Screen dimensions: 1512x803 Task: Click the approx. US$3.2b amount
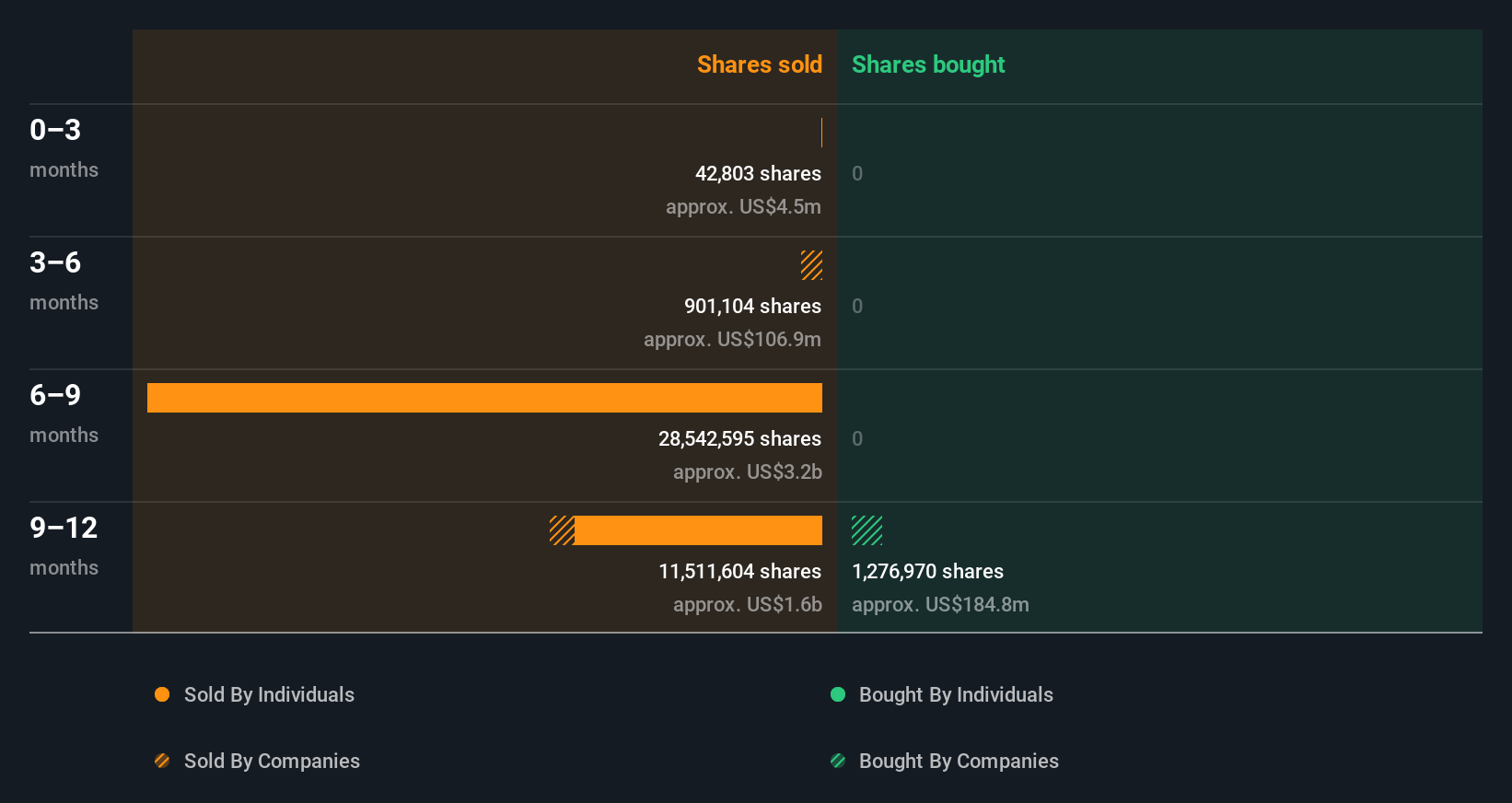pyautogui.click(x=748, y=471)
